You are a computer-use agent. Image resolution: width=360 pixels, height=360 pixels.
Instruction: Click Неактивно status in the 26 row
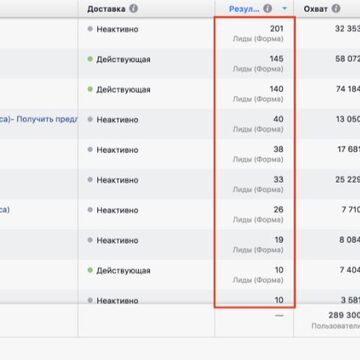(x=117, y=210)
